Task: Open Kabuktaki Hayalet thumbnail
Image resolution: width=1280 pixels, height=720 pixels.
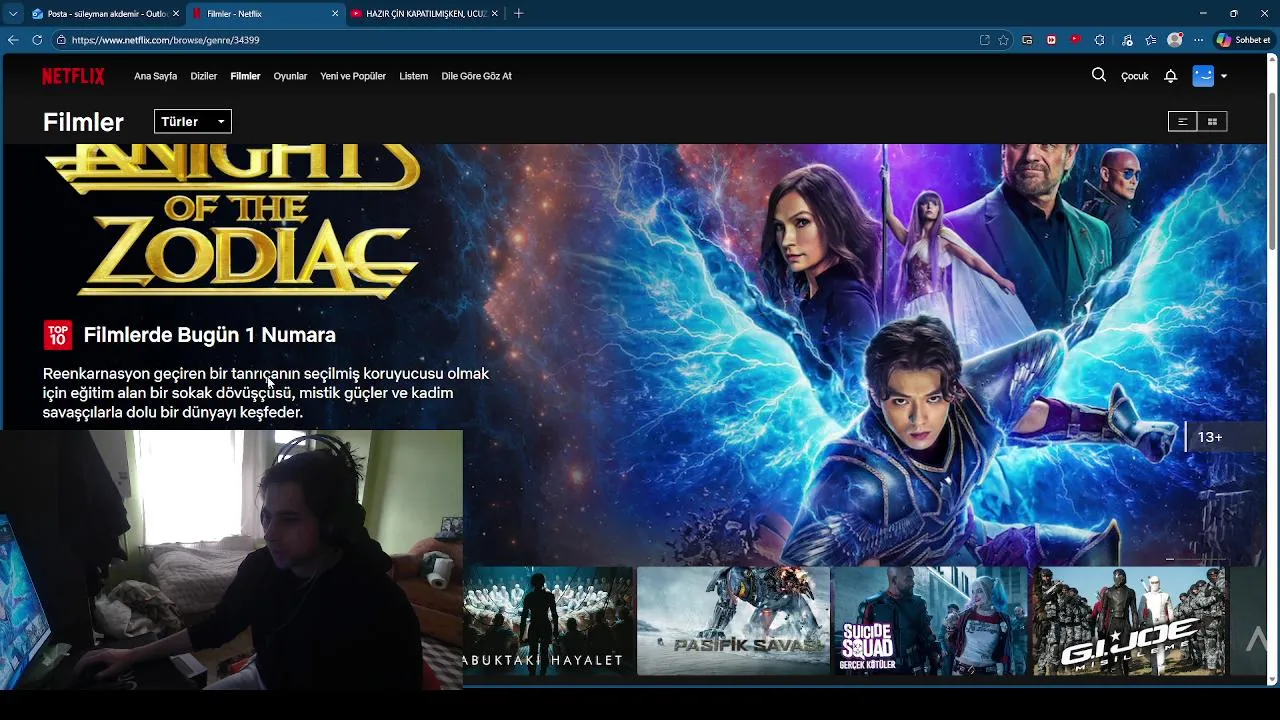Action: [x=547, y=621]
